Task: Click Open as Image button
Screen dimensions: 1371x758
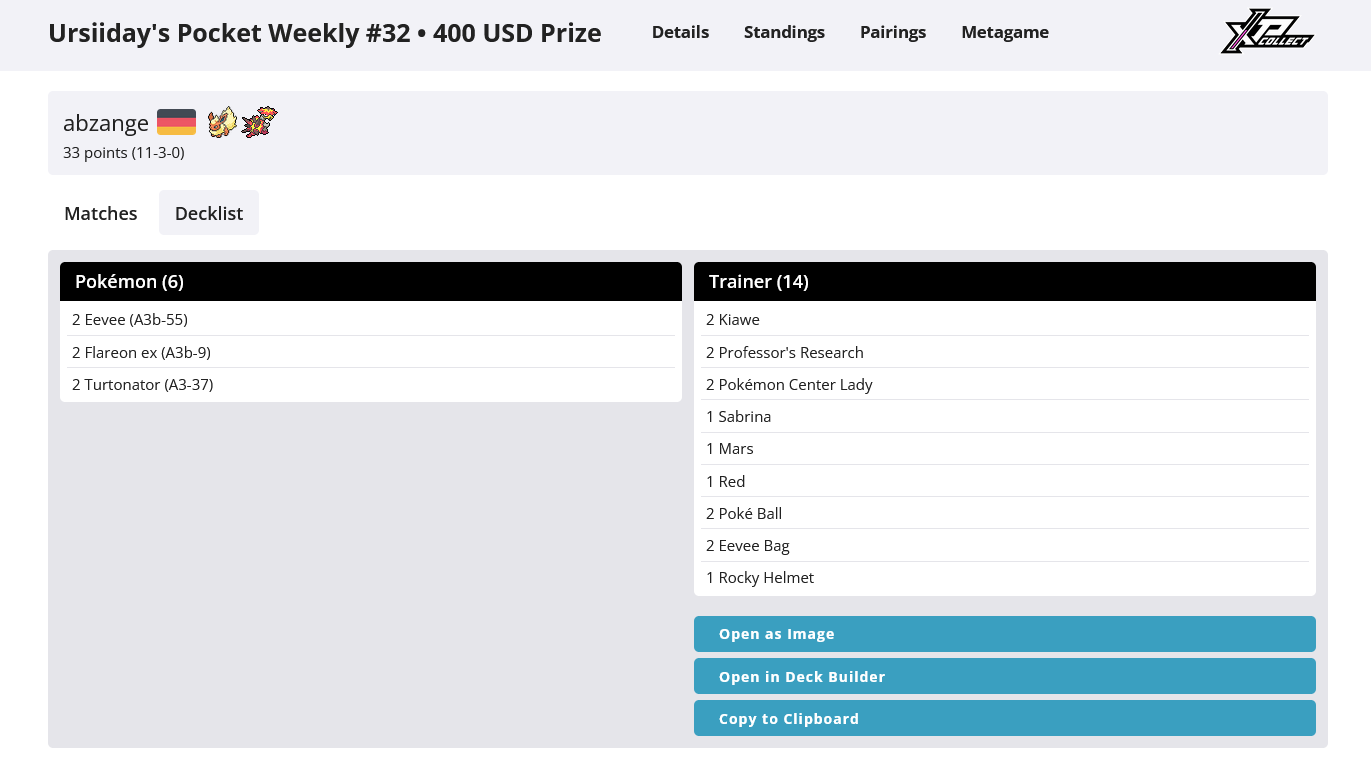Action: (x=1005, y=634)
